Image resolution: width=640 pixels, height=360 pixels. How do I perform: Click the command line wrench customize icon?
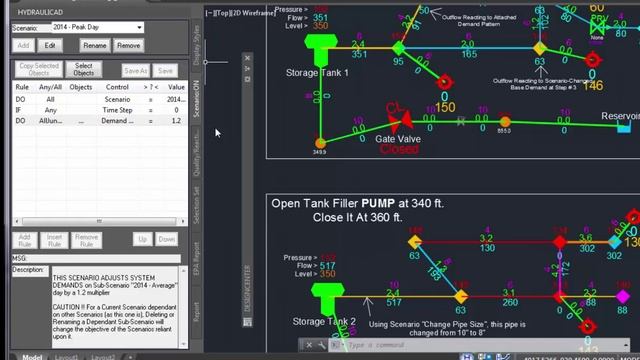point(322,345)
